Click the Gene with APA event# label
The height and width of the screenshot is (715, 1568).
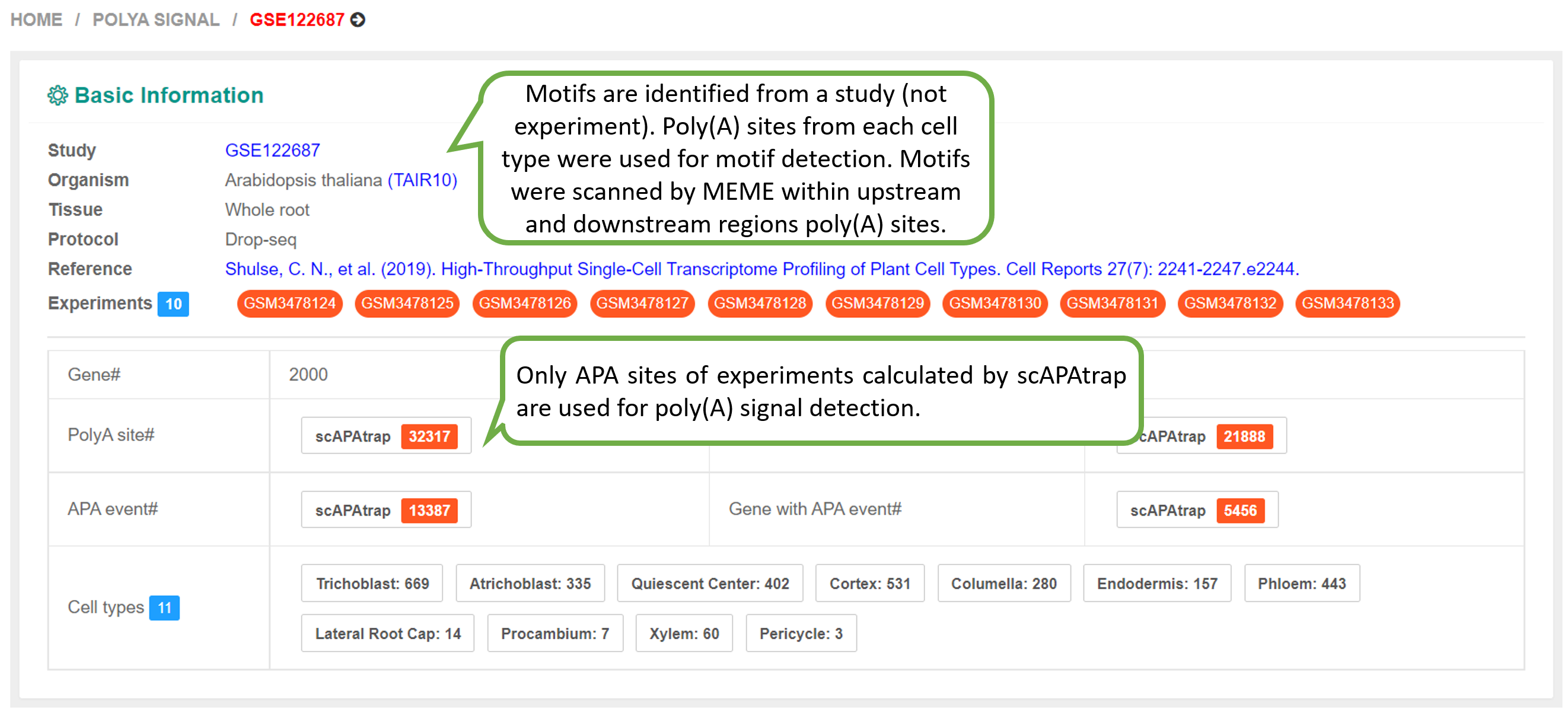815,509
